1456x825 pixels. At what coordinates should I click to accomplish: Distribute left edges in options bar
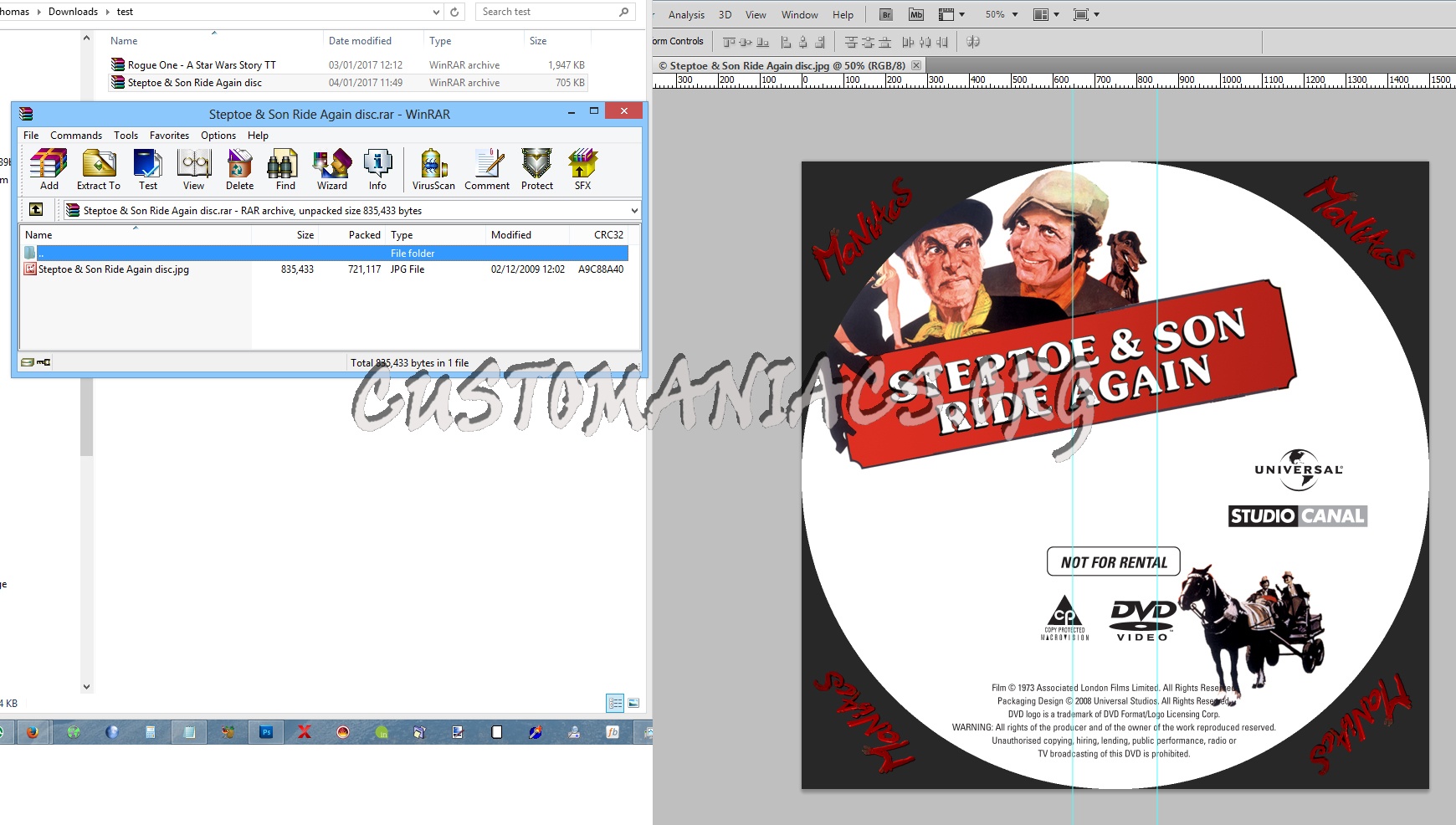pos(908,42)
